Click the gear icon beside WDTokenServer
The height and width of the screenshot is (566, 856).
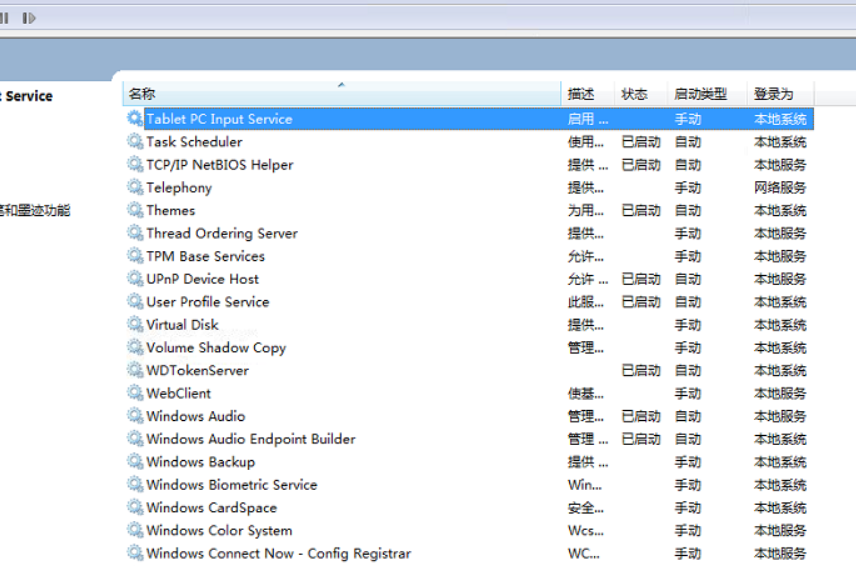click(135, 371)
